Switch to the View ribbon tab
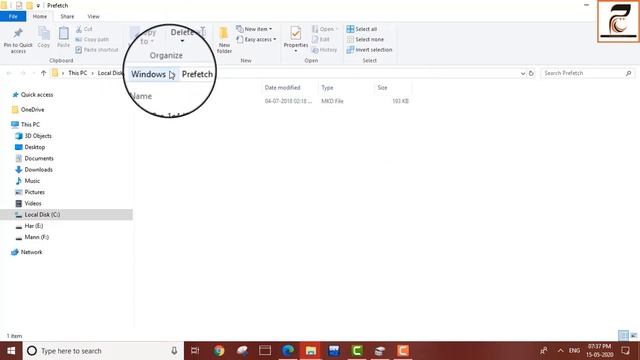This screenshot has width=640, height=360. [x=93, y=16]
